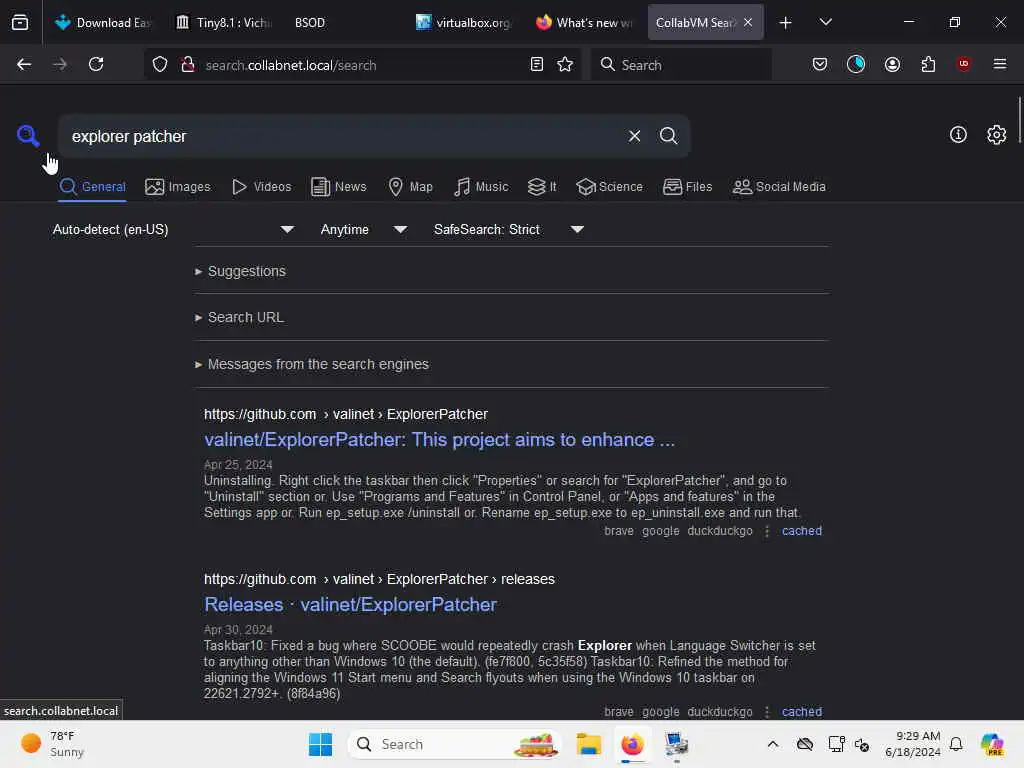Click the explorer patcher query input
Viewport: 1024px width, 768px height.
340,136
